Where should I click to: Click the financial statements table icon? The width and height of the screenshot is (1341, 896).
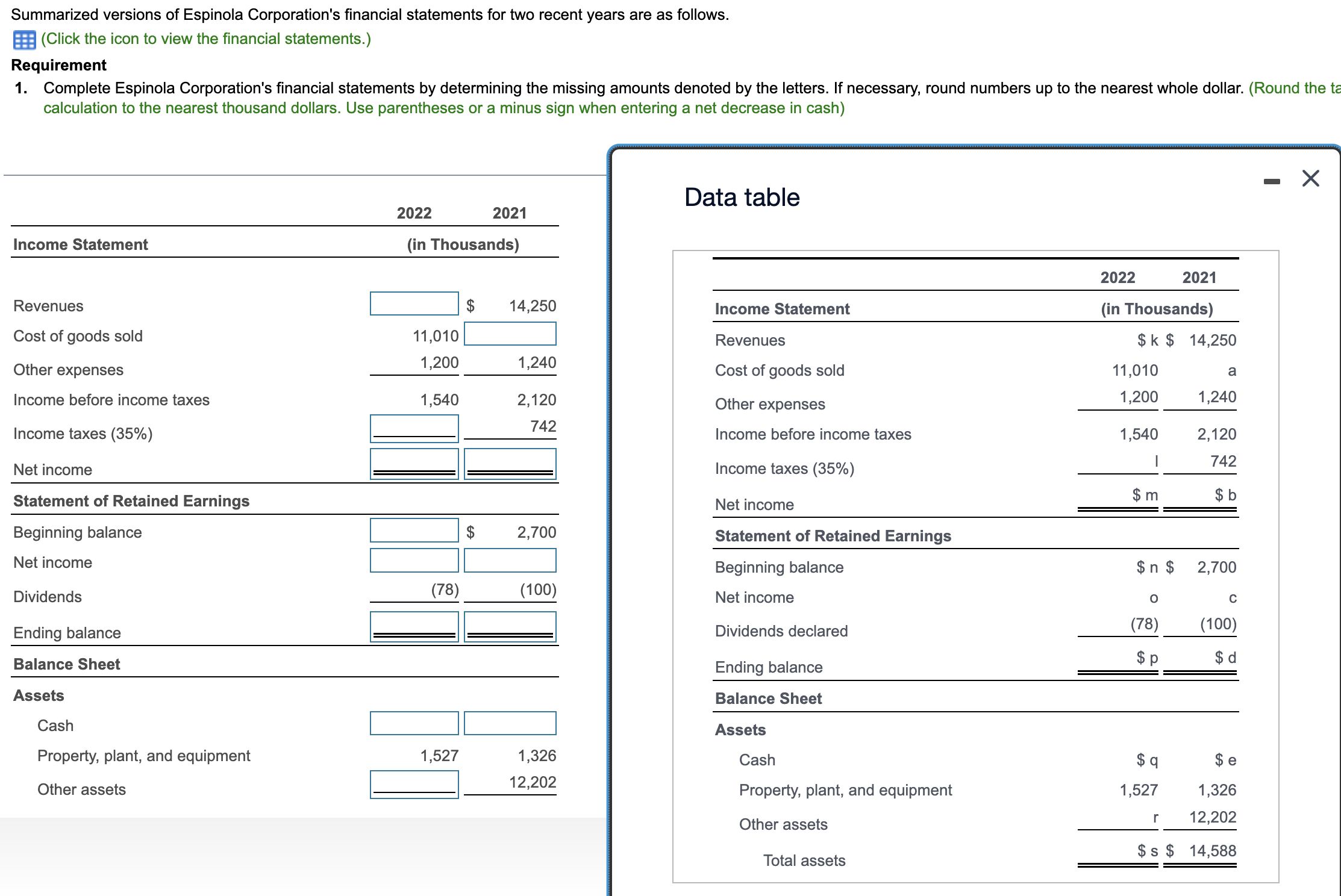tap(24, 40)
